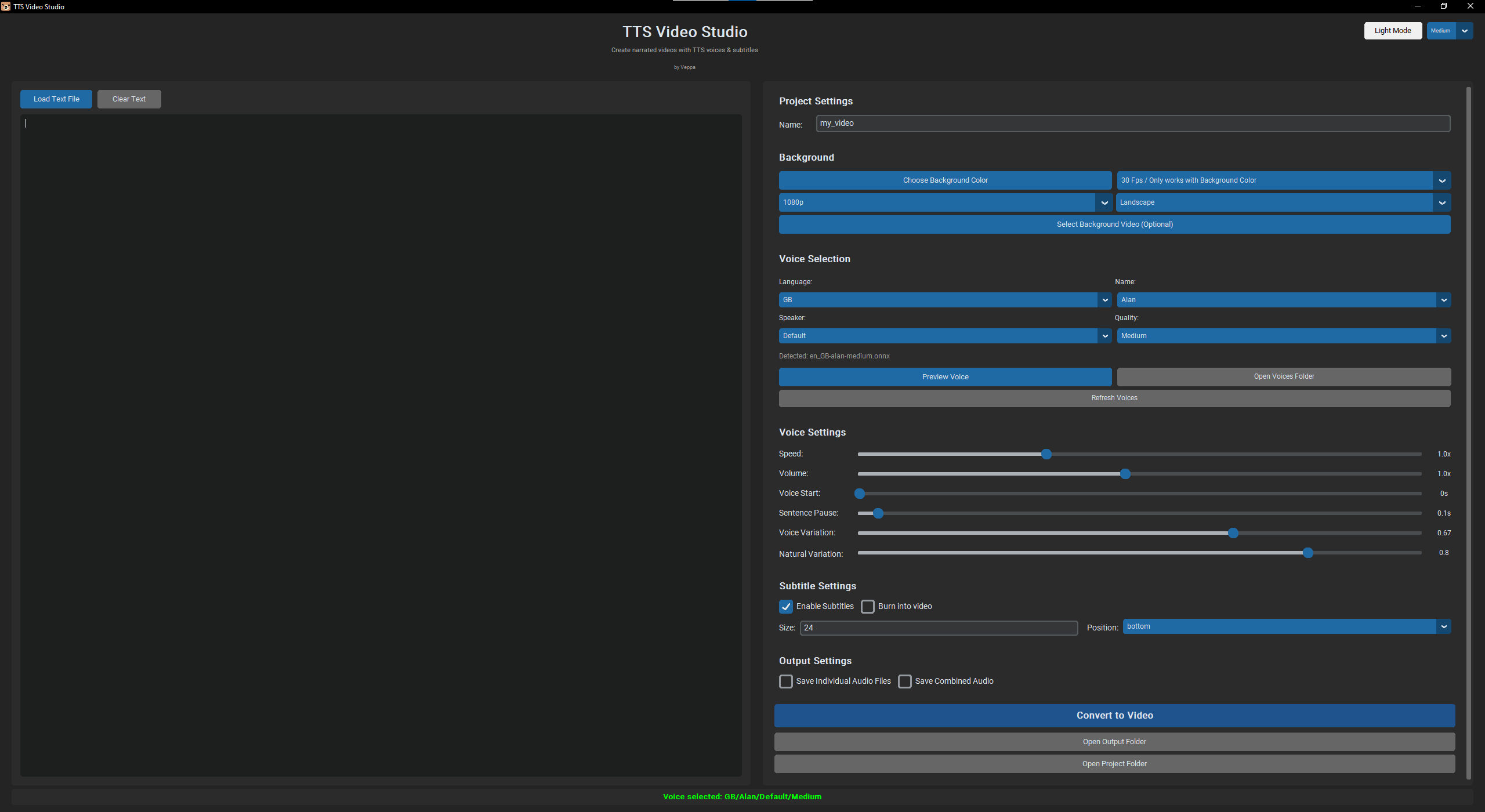1485x812 pixels.
Task: Click the chevron arrow of the 1080p dropdown
Action: [1104, 202]
